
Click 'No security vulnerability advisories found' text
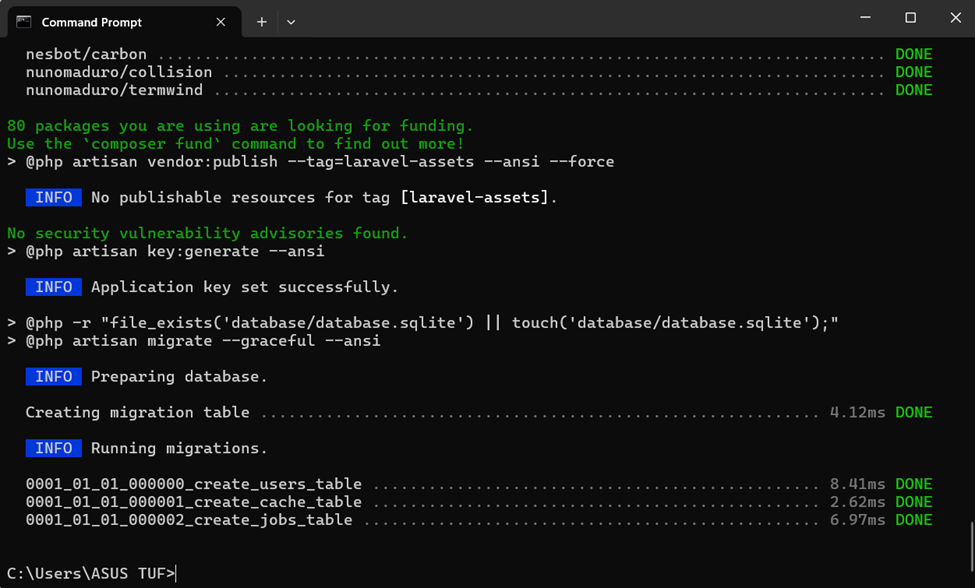coord(208,233)
